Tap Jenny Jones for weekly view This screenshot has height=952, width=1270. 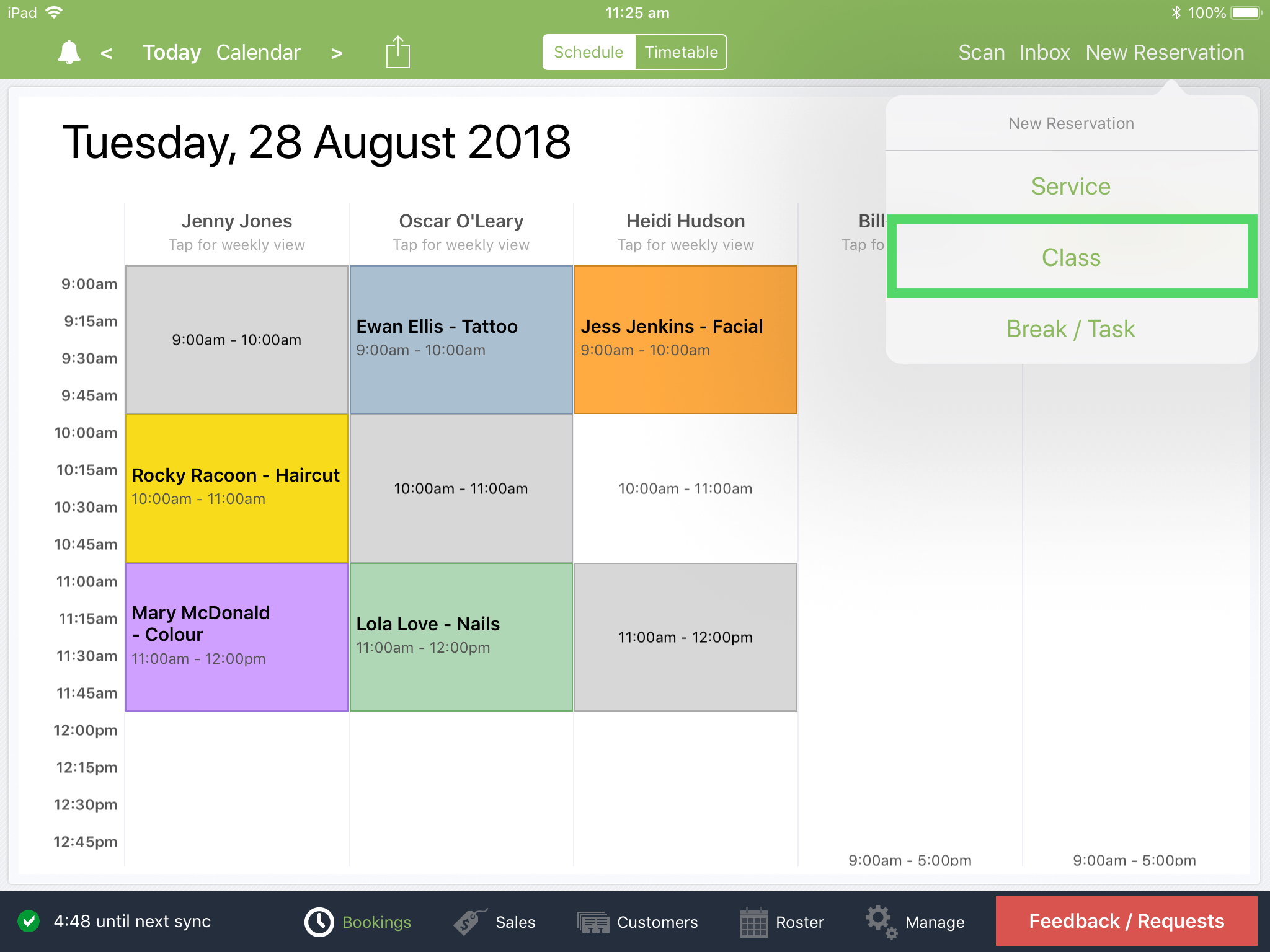click(x=236, y=231)
